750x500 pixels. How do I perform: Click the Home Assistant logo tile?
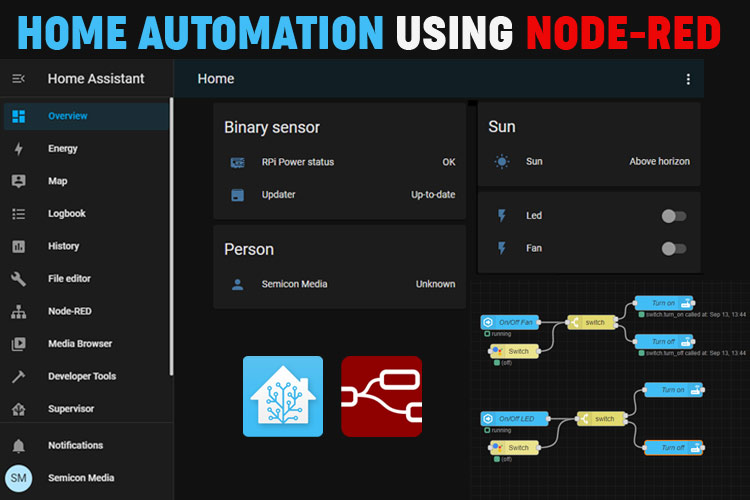[x=283, y=396]
